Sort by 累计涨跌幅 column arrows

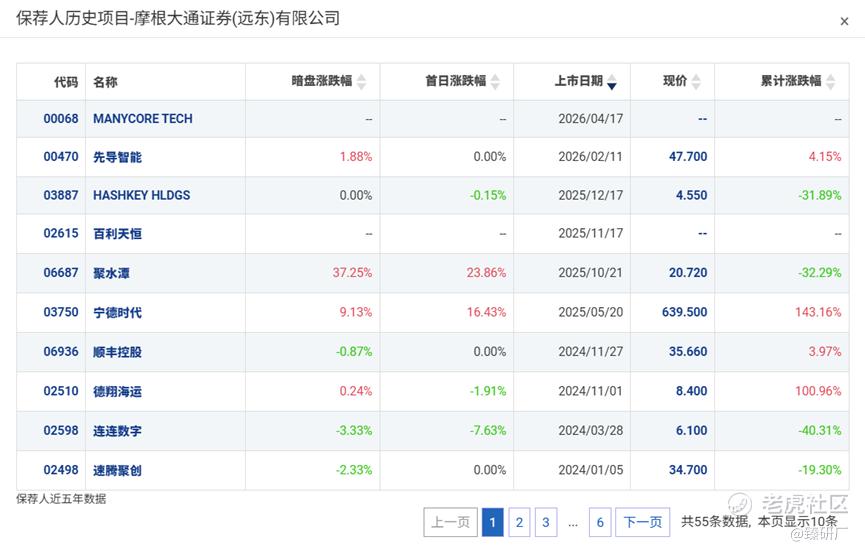pos(831,82)
